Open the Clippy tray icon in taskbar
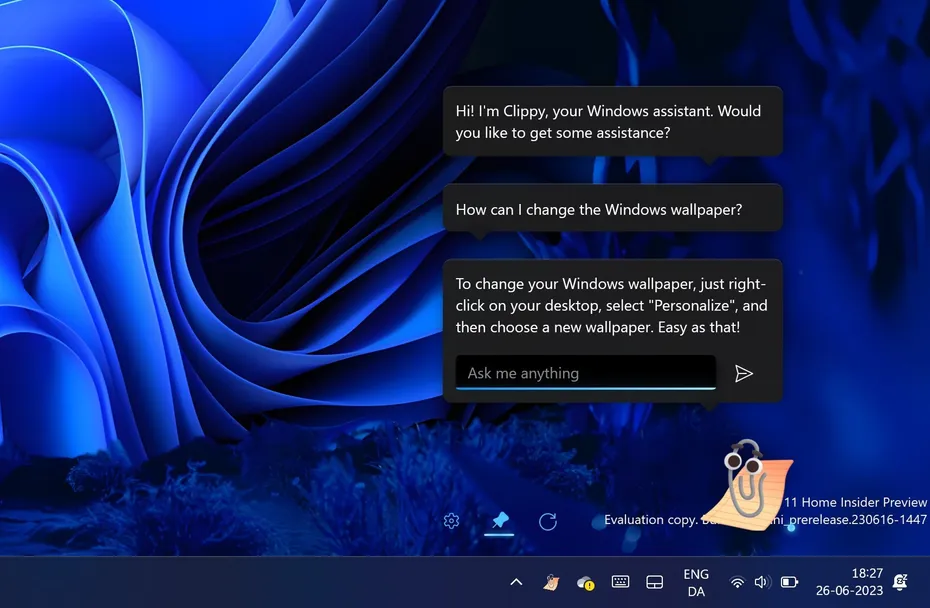This screenshot has width=930, height=608. (551, 582)
